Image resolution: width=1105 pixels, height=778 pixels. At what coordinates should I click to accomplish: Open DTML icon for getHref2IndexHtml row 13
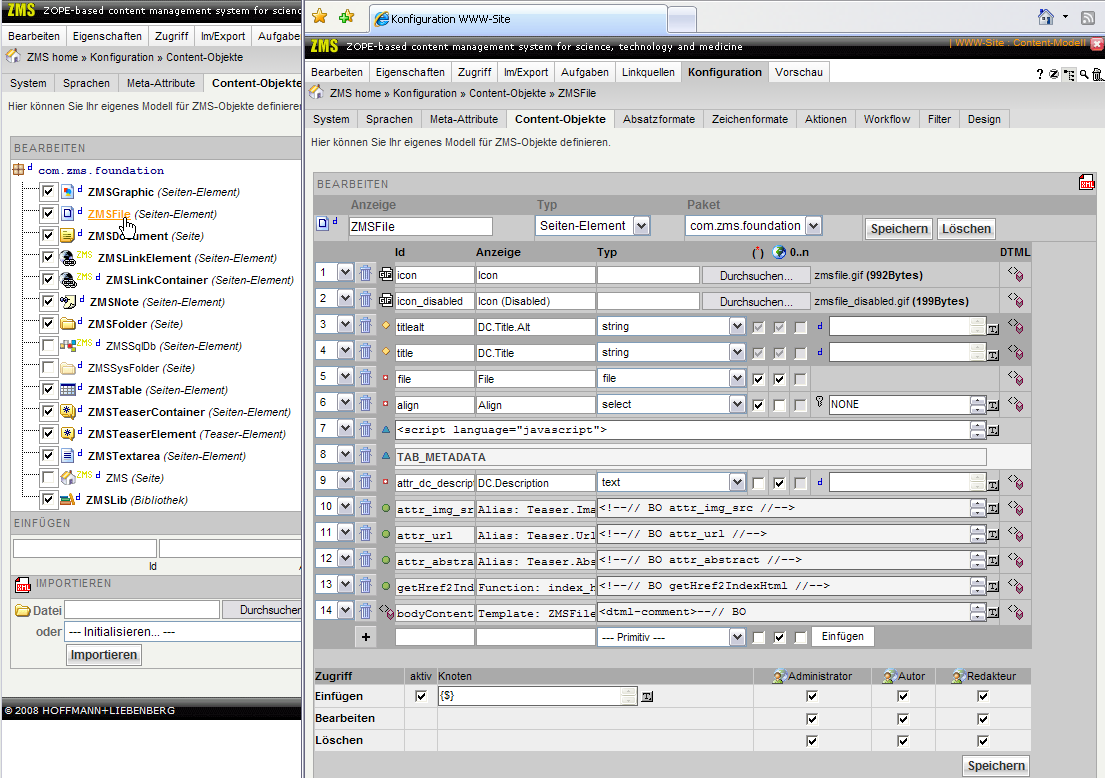(x=1016, y=585)
